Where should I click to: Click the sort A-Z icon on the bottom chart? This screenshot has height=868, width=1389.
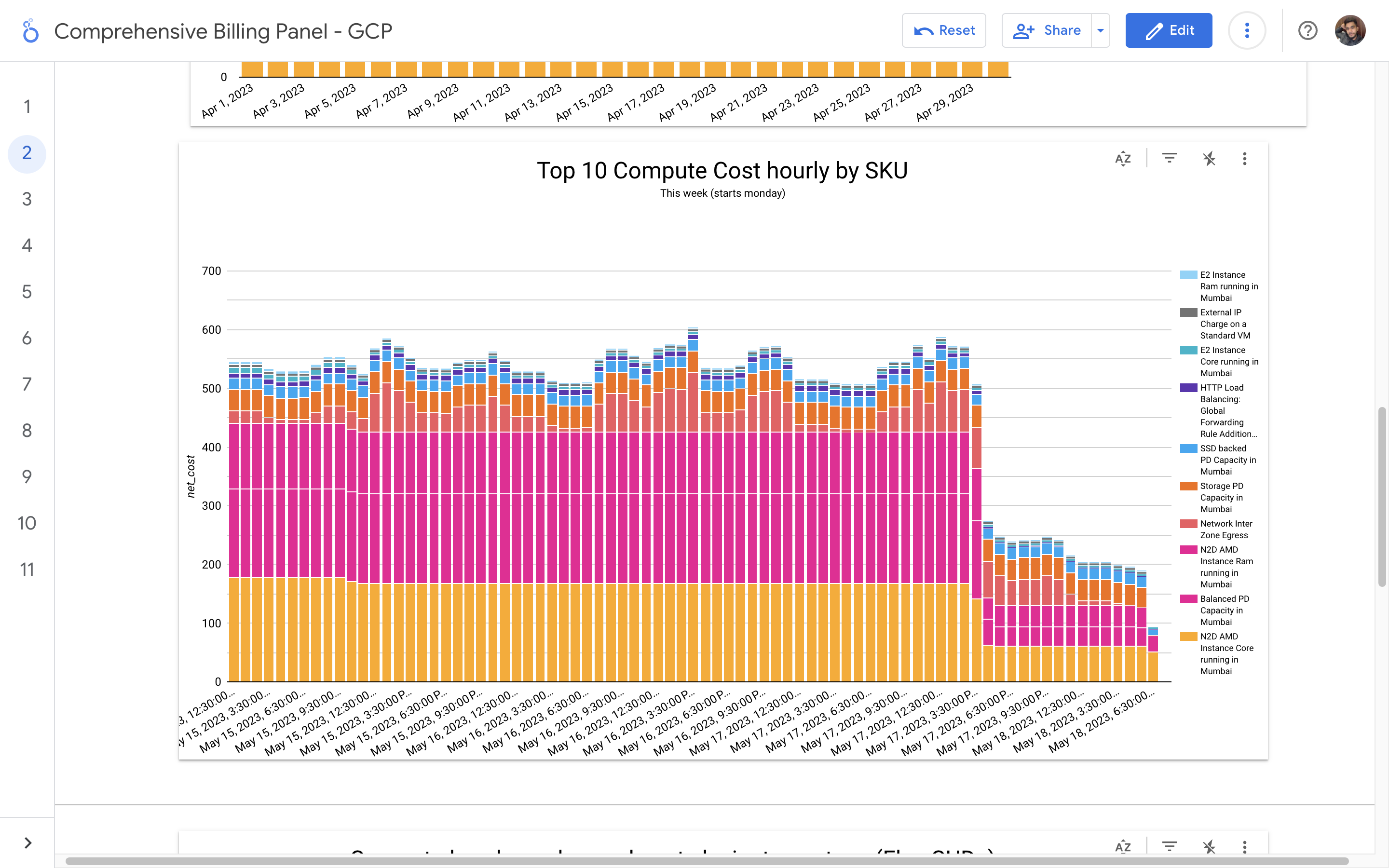pos(1123,846)
